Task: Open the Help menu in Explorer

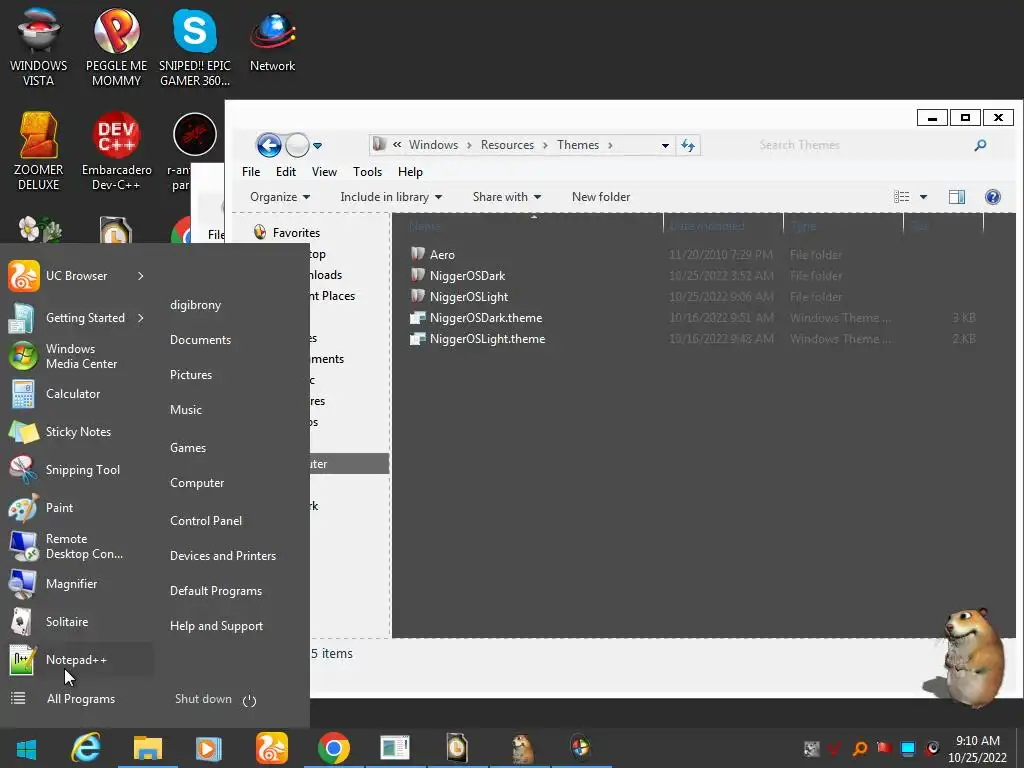Action: [x=410, y=172]
